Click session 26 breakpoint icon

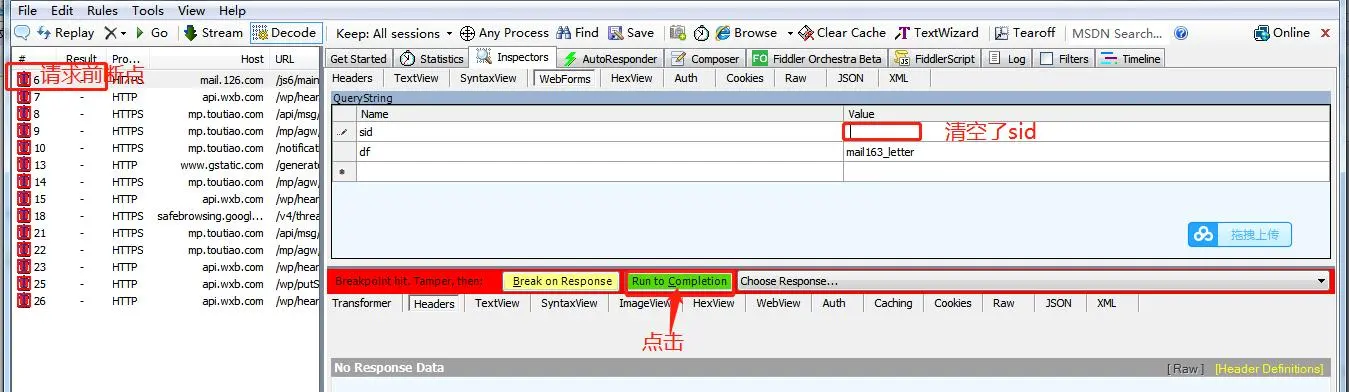tap(24, 301)
